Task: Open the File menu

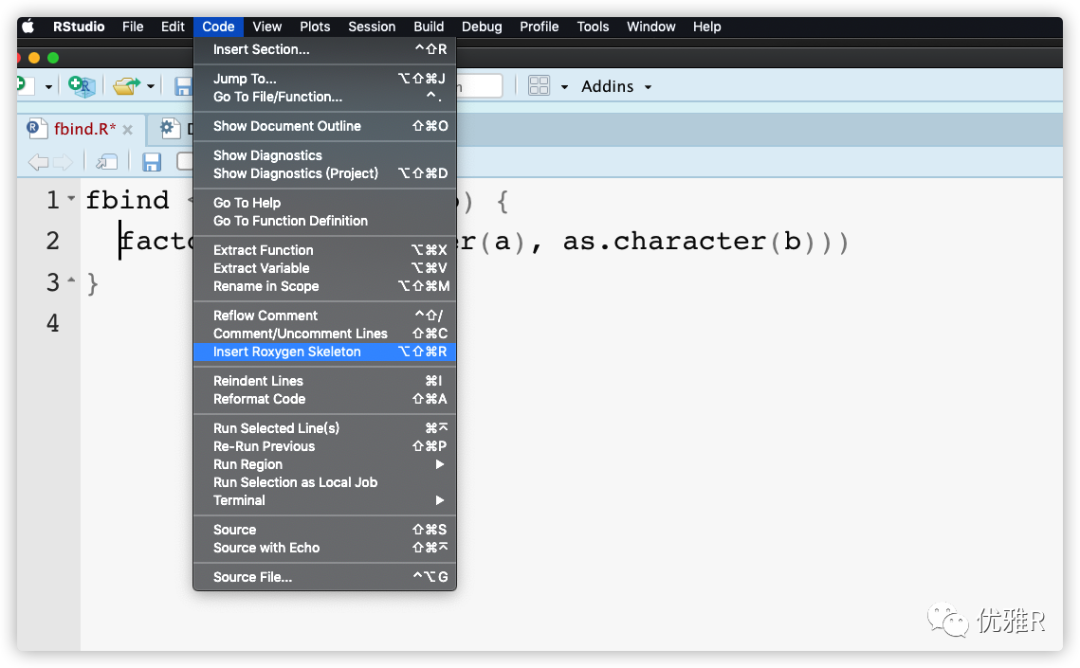Action: pyautogui.click(x=133, y=27)
